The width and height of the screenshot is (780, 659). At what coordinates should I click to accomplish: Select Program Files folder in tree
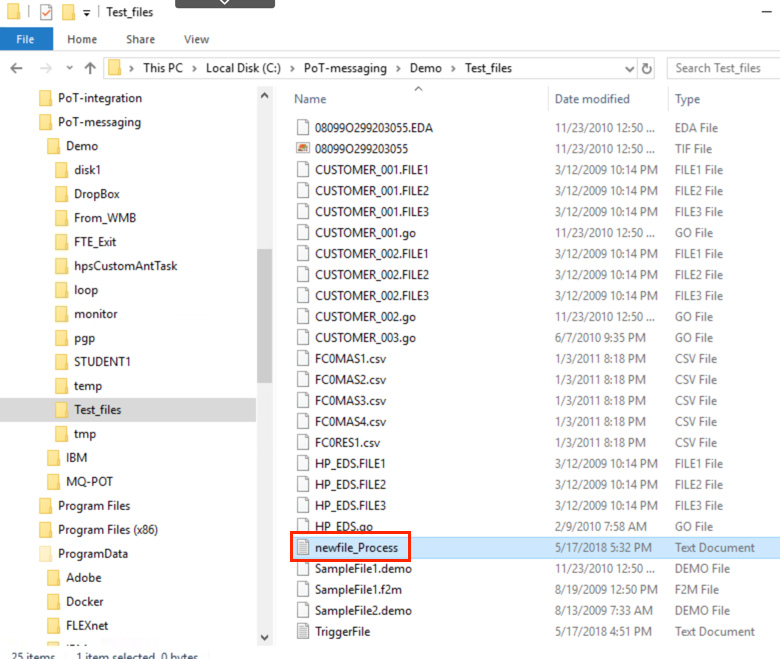click(94, 506)
